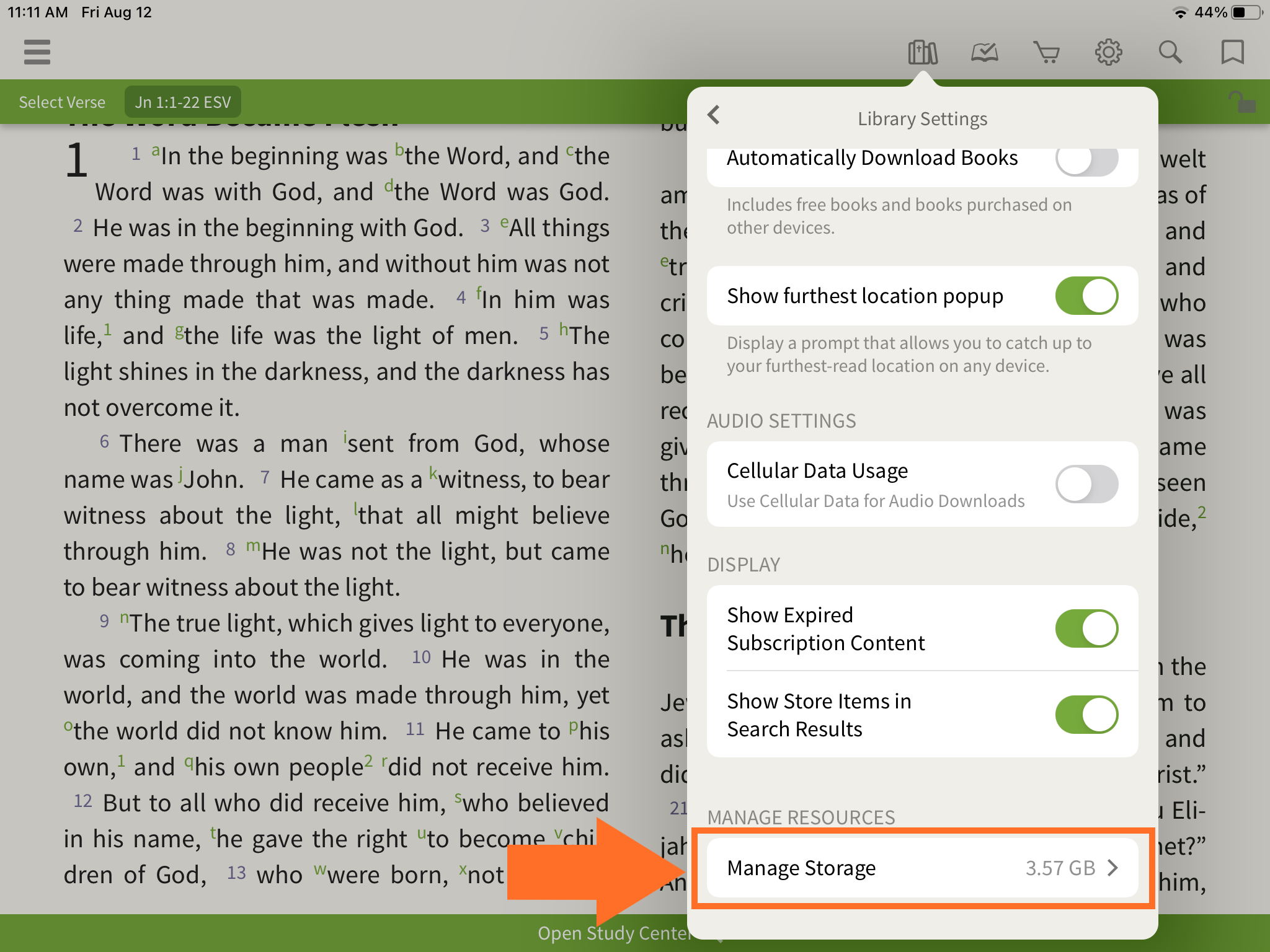Screen dimensions: 1270x952
Task: Tap Select Verse
Action: (x=62, y=102)
